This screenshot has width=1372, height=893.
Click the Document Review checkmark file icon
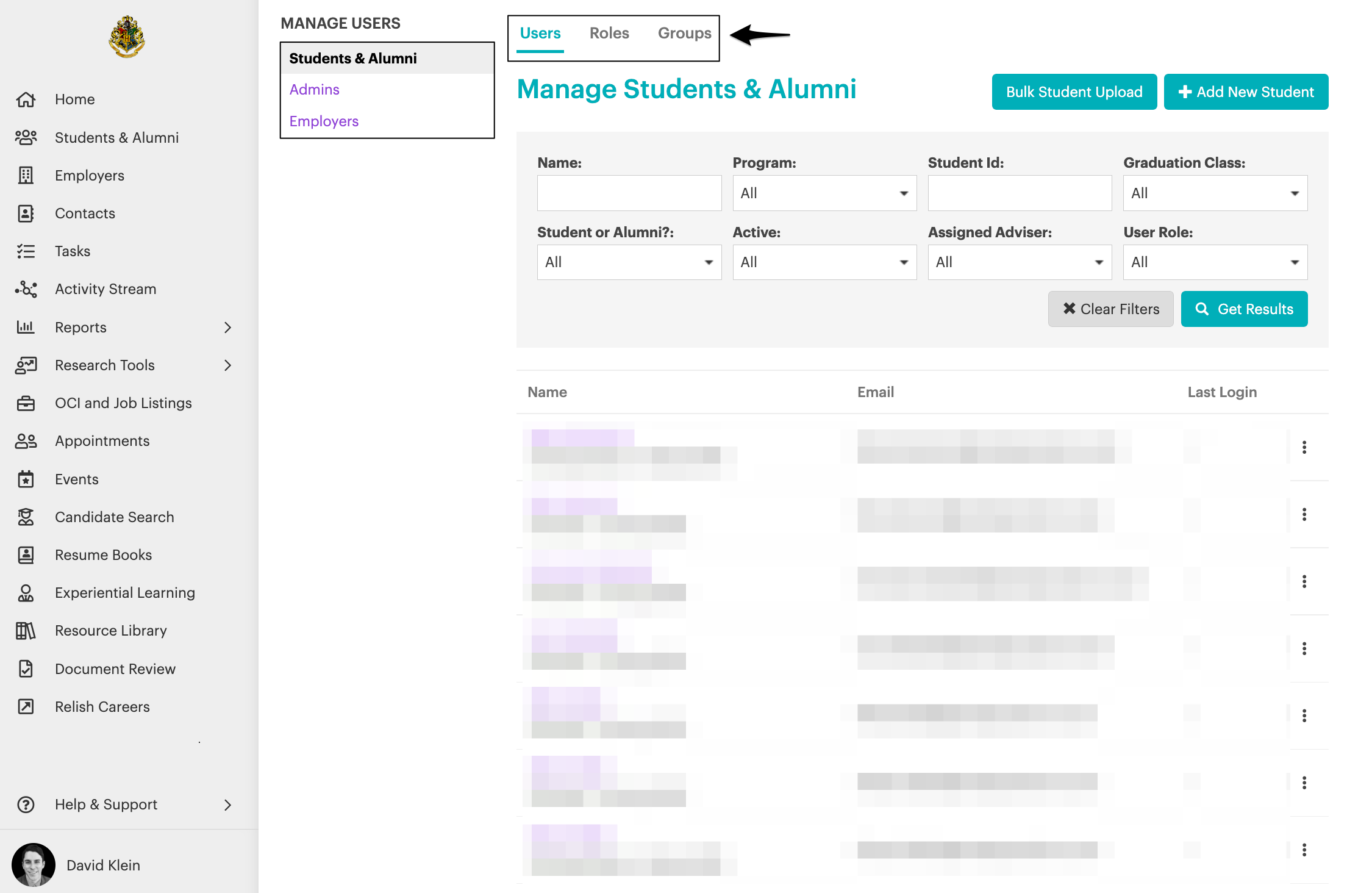click(26, 669)
